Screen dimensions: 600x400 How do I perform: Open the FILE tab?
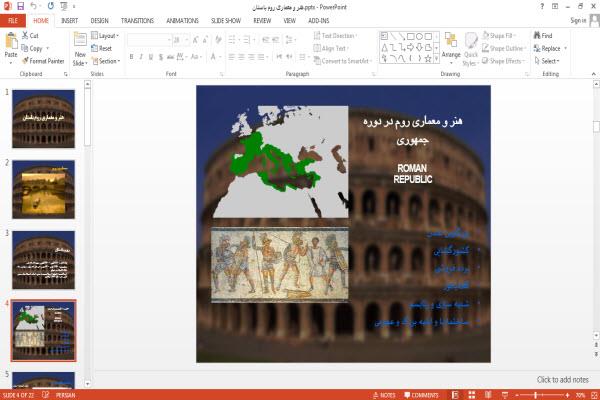click(13, 20)
